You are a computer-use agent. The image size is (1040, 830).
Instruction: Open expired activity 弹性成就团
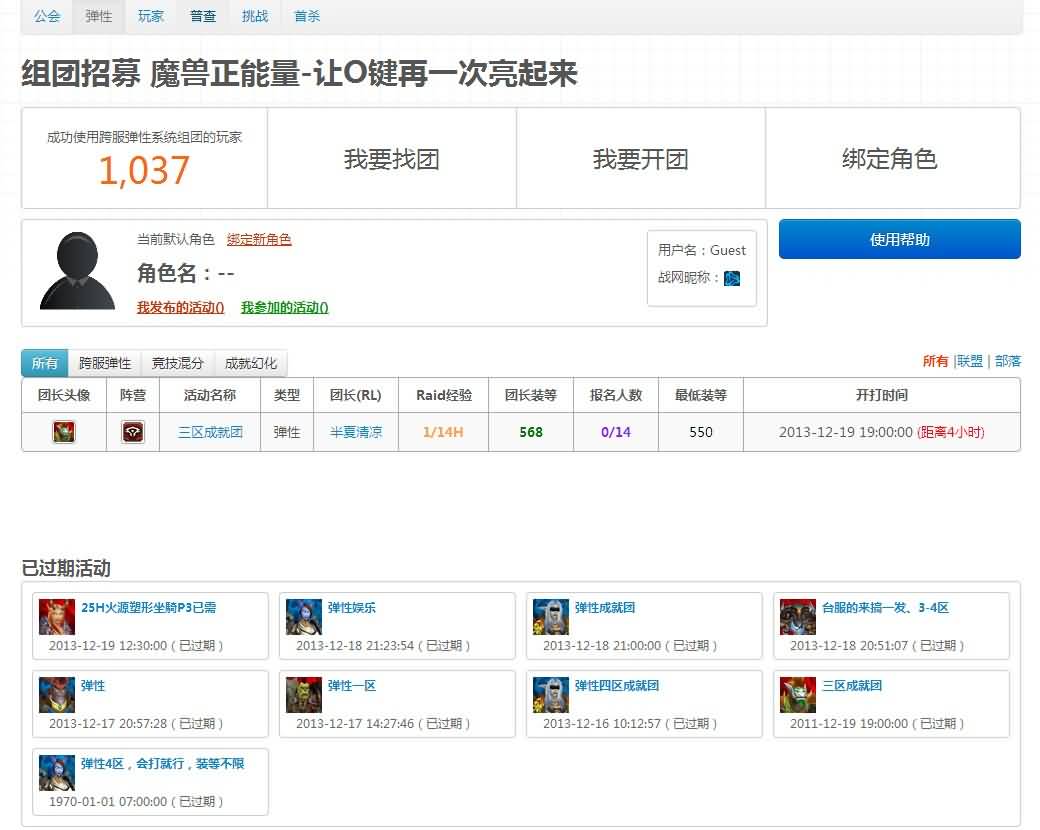click(x=605, y=607)
